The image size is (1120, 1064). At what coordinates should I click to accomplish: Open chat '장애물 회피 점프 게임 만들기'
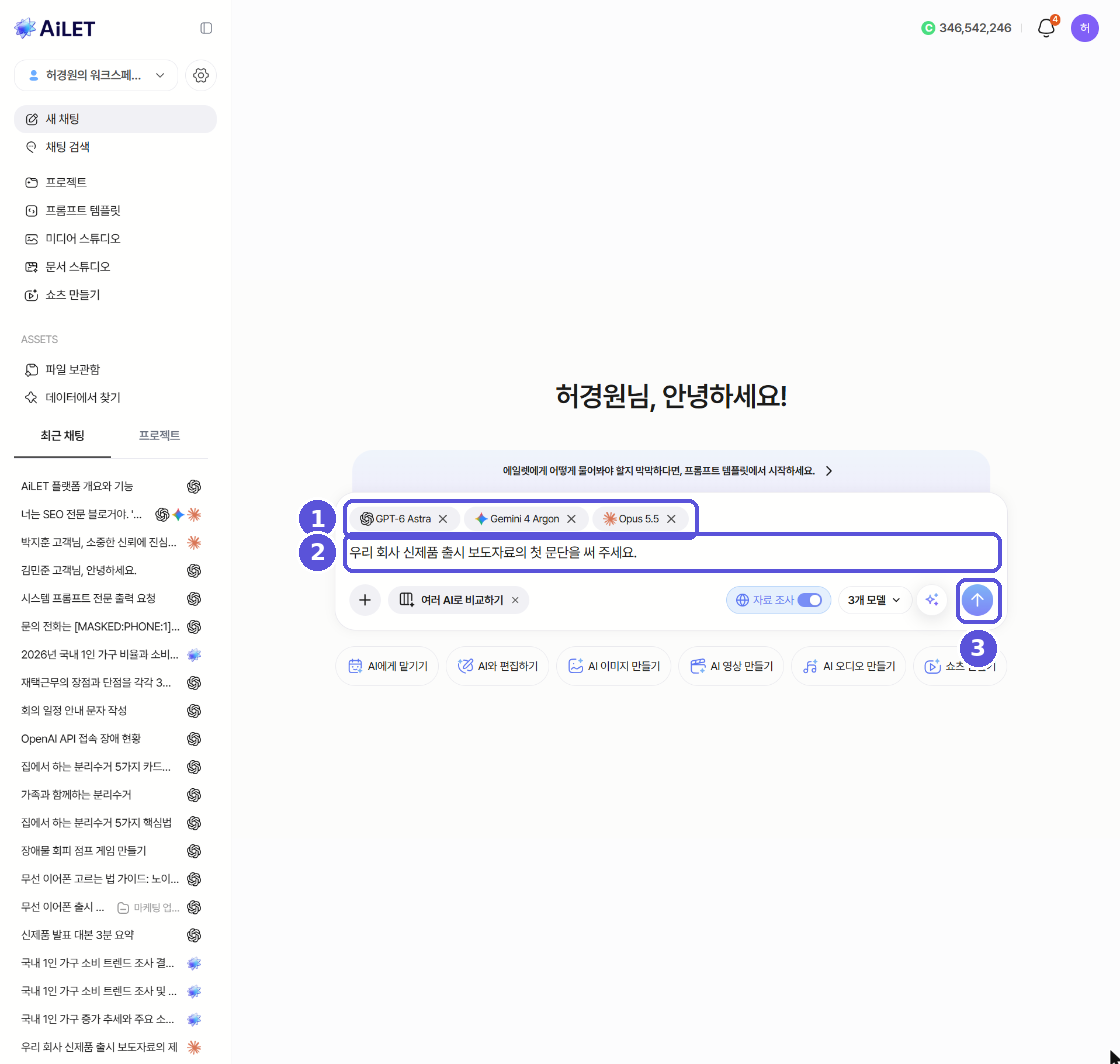(x=111, y=850)
